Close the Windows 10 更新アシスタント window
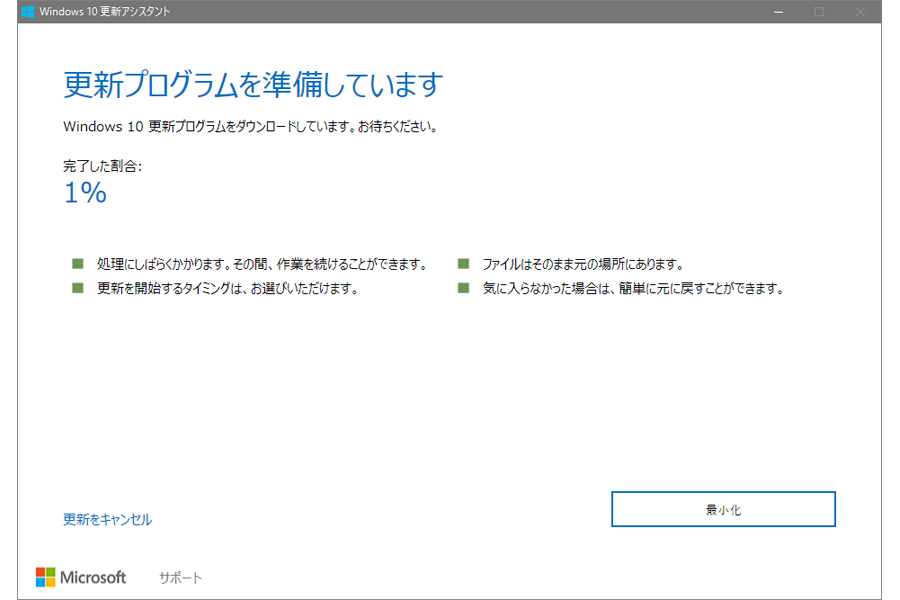This screenshot has height=600, width=900. [x=860, y=12]
